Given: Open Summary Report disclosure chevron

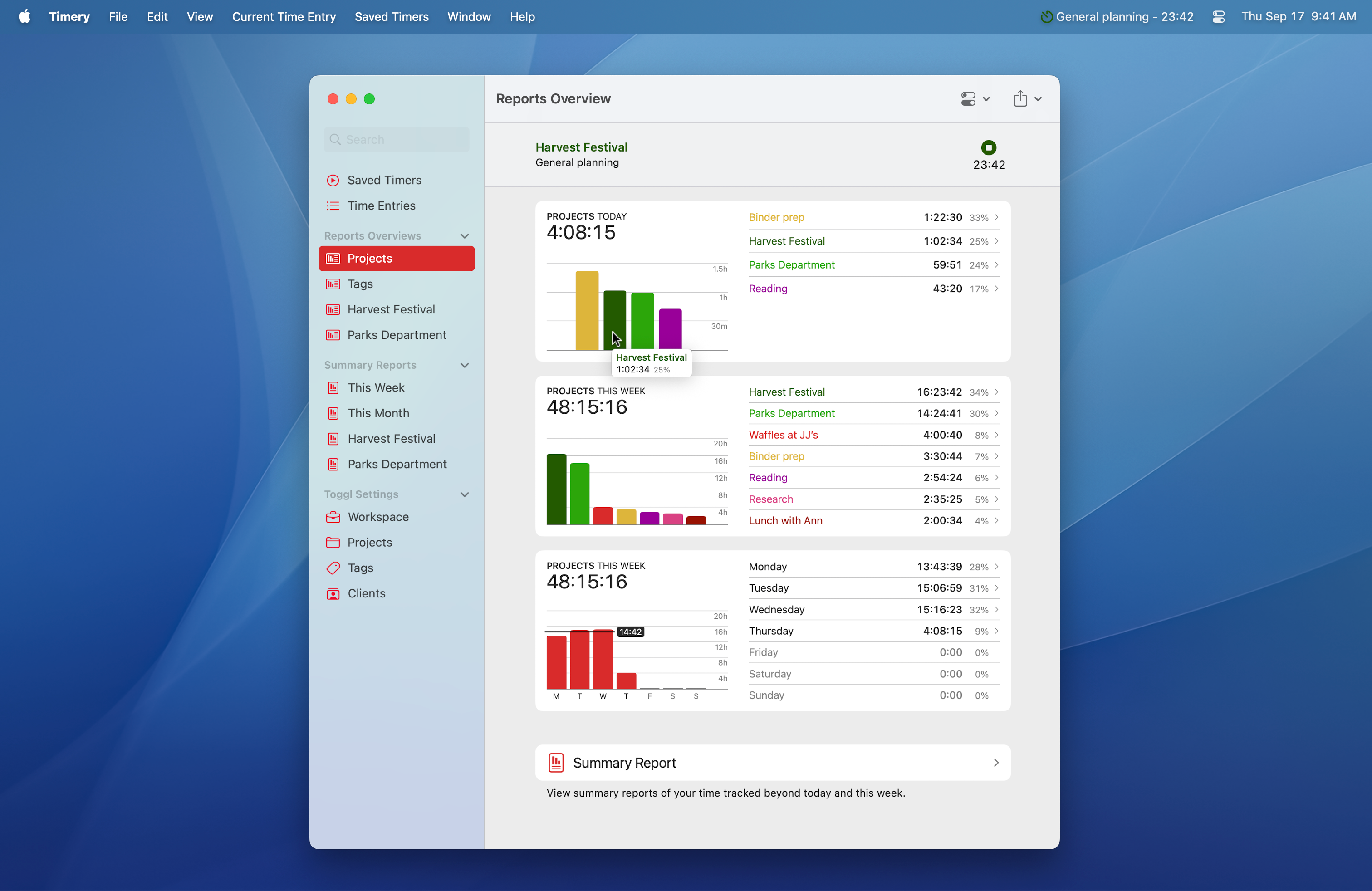Looking at the screenshot, I should (996, 763).
